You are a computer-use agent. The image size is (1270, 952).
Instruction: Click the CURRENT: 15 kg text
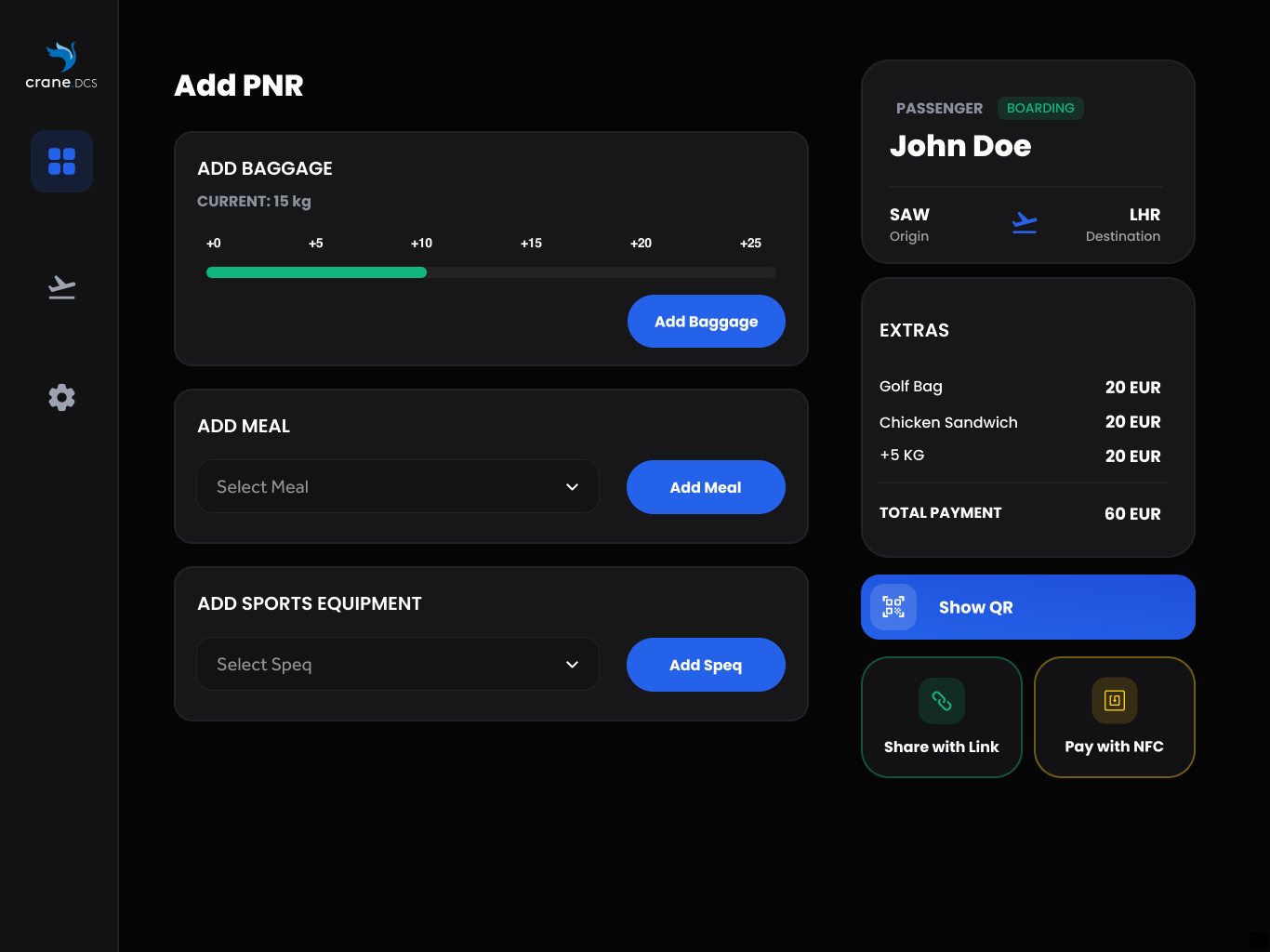click(254, 202)
